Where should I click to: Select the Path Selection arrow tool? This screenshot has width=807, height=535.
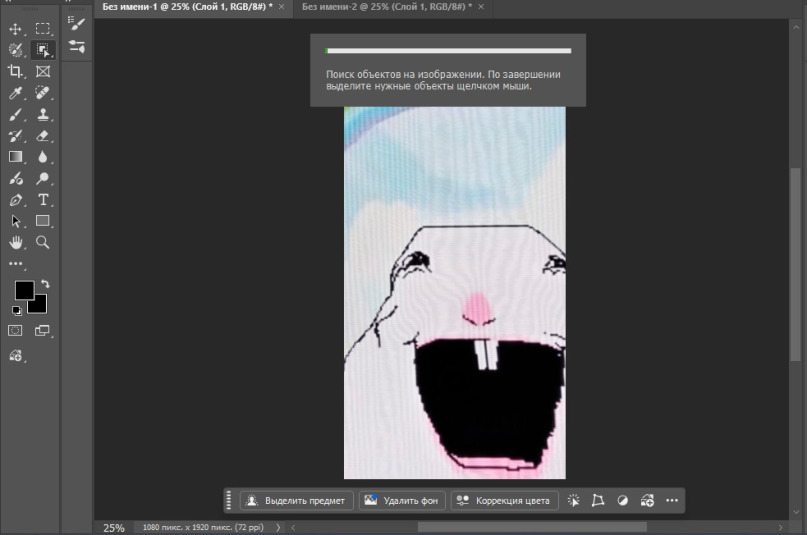[15, 221]
